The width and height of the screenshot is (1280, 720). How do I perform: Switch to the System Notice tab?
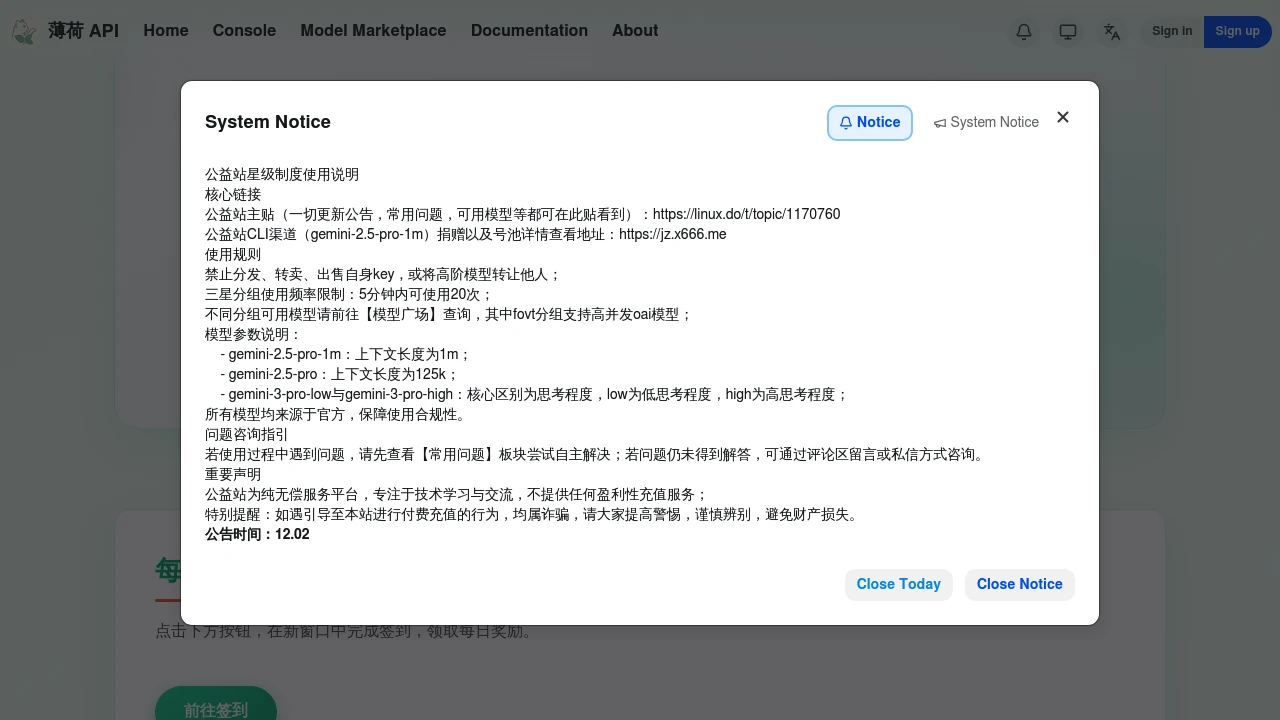(x=987, y=122)
